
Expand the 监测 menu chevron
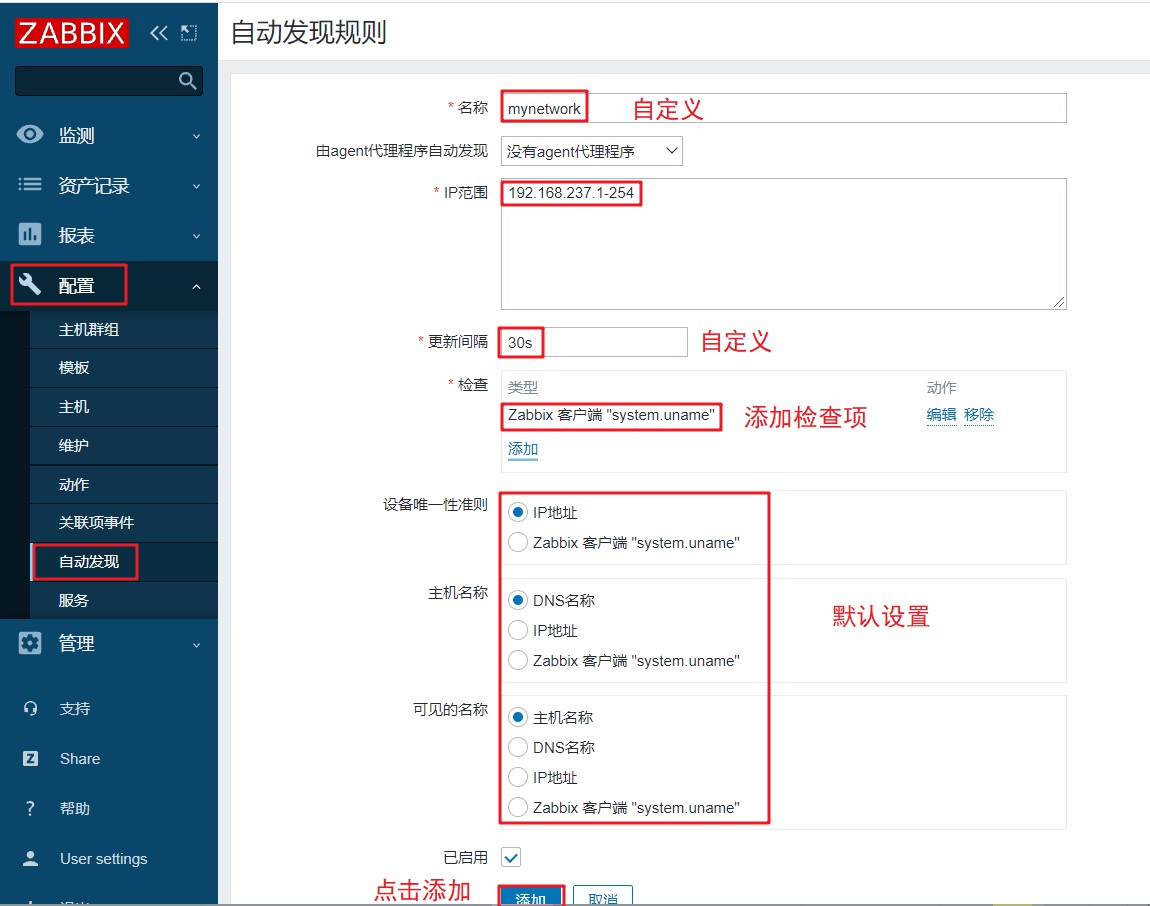(196, 136)
